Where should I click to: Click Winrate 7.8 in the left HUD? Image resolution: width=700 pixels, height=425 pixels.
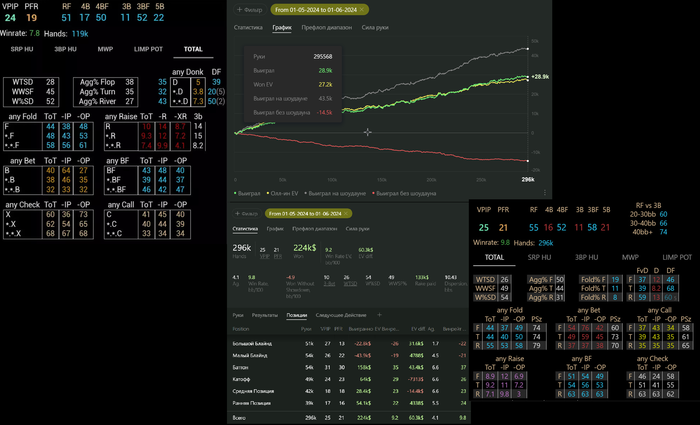click(x=20, y=33)
